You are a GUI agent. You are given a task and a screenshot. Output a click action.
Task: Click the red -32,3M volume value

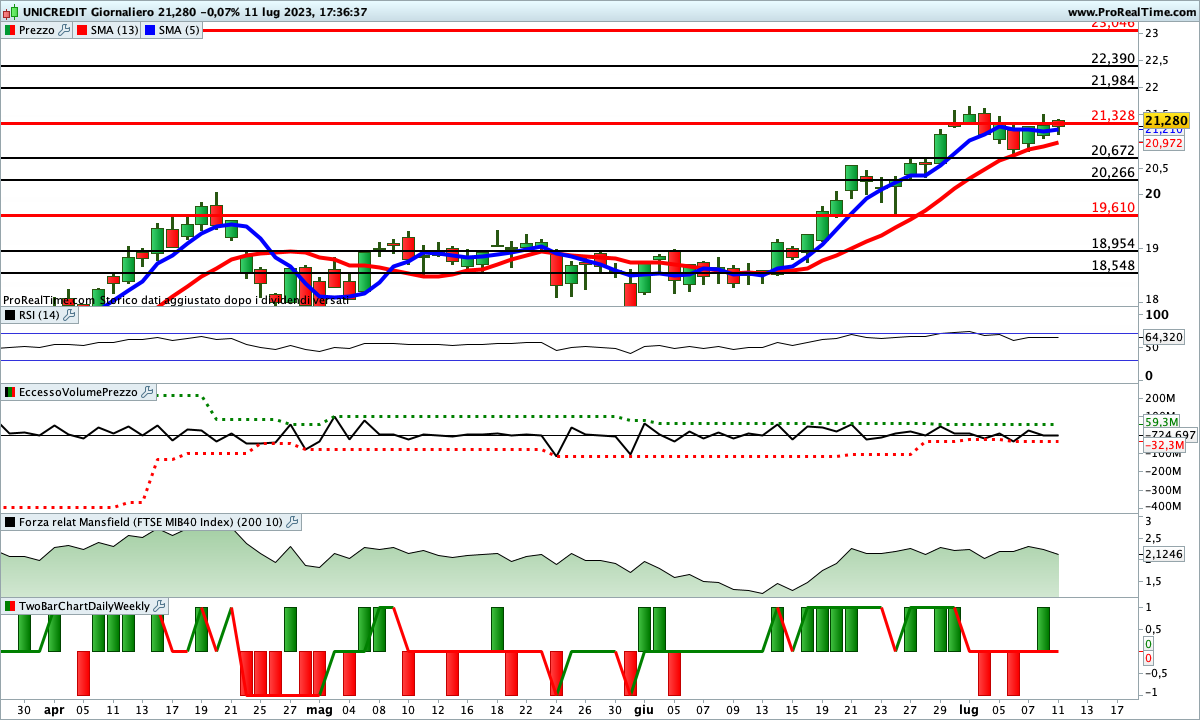pyautogui.click(x=1163, y=444)
